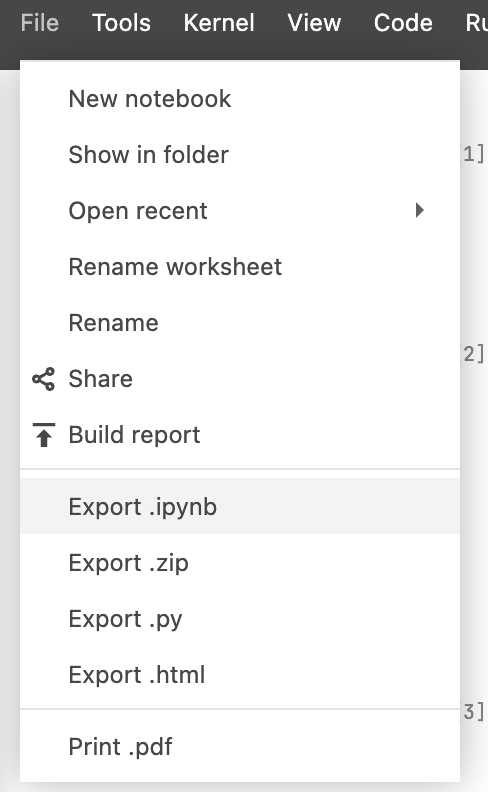Screen dimensions: 488x792
Task: Export notebook as .ipynb
Action: point(240,507)
